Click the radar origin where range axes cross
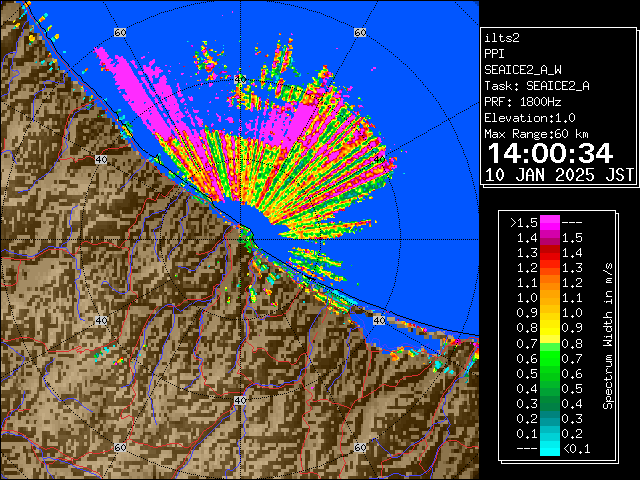Screen dimensions: 640x480 (240, 240)
